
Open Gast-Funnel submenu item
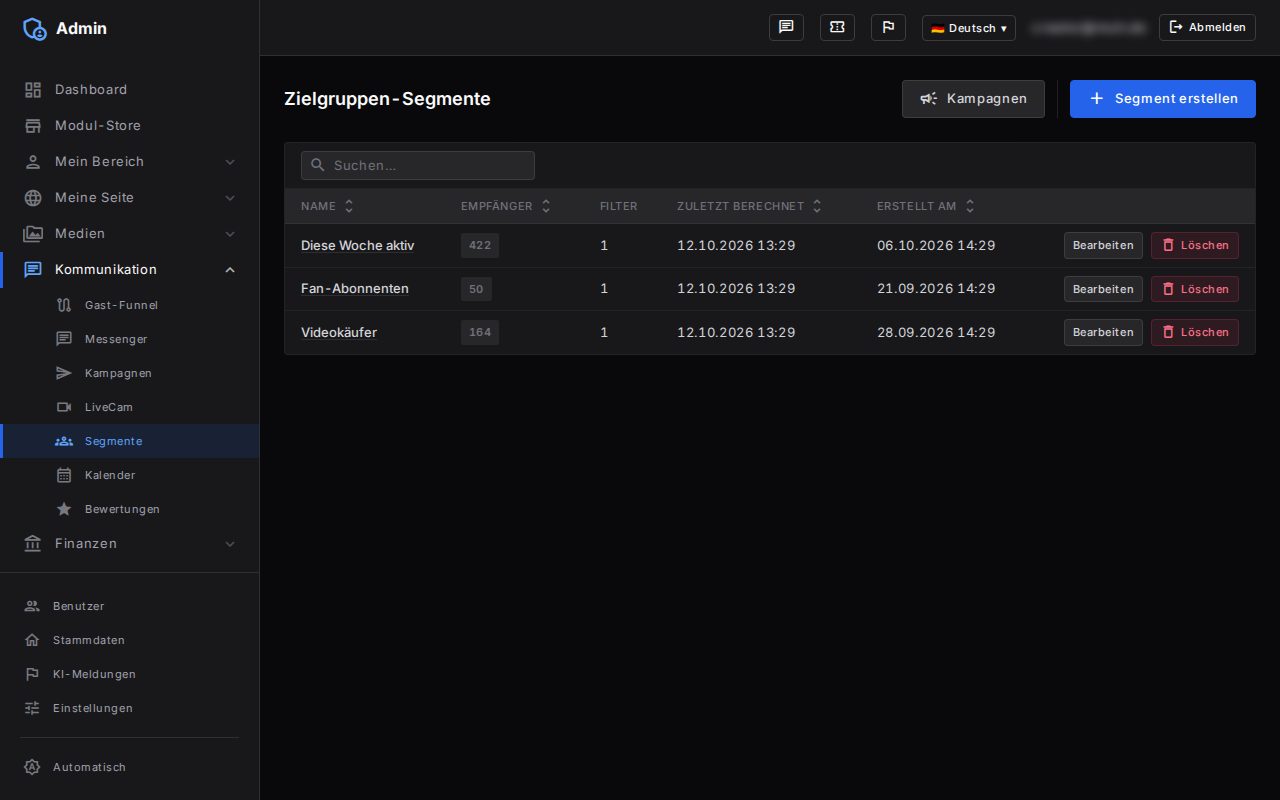pyautogui.click(x=129, y=305)
